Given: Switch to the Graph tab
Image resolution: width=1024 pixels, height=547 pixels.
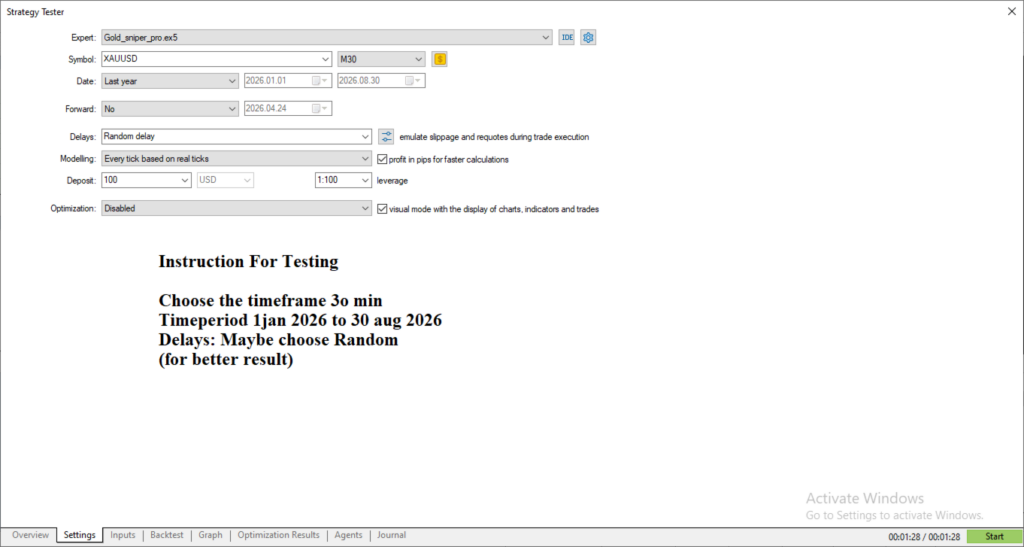Looking at the screenshot, I should point(210,535).
